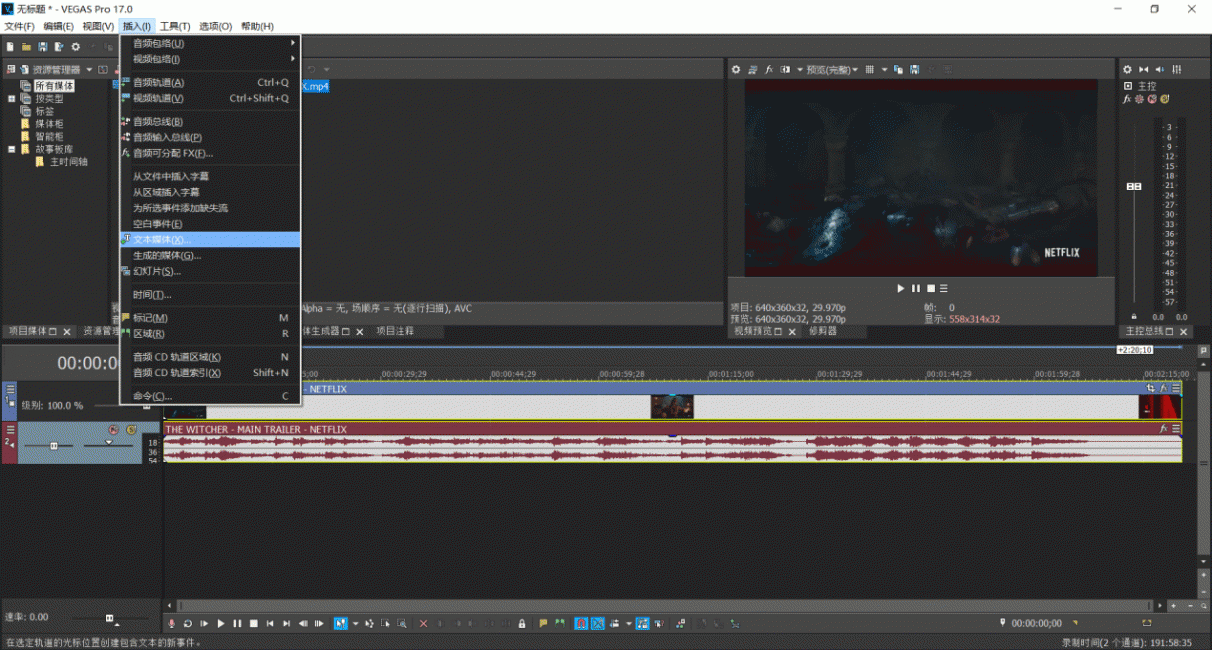The image size is (1212, 650).
Task: Open the 文件(F) menu
Action: tap(20, 26)
